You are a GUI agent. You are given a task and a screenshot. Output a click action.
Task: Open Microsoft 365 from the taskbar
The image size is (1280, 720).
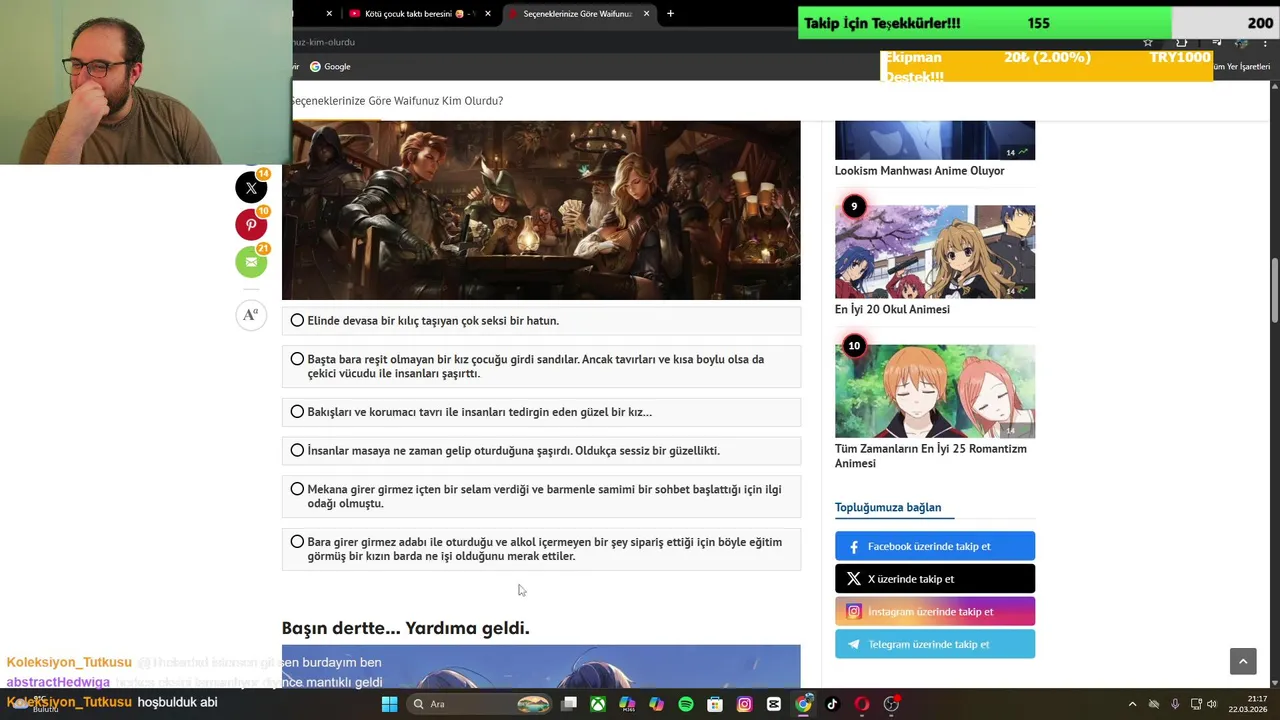coord(627,704)
